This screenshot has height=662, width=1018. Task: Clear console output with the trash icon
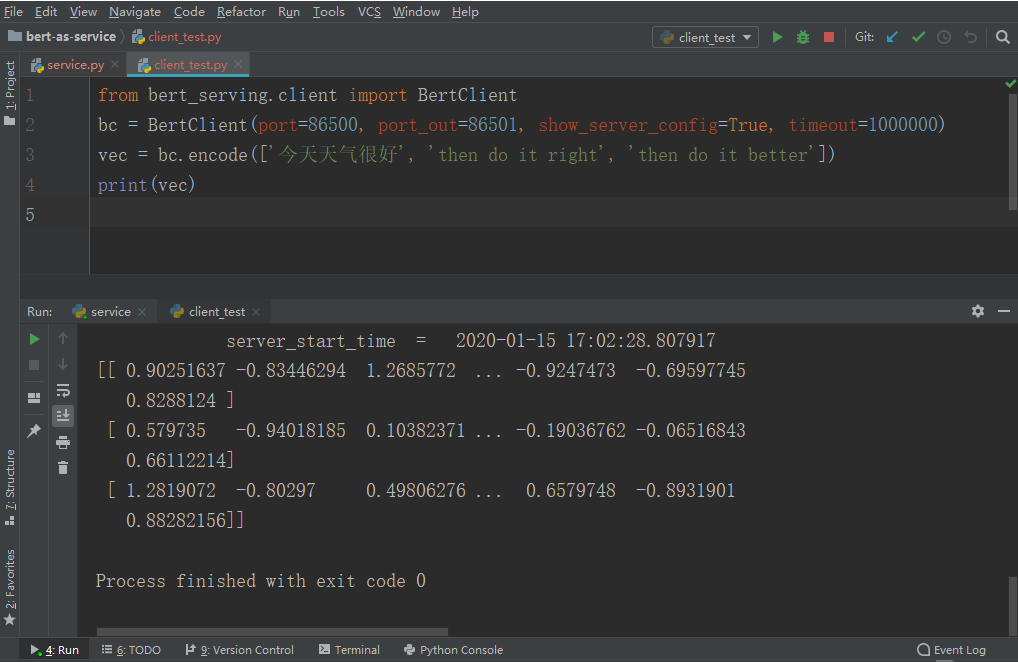point(62,466)
